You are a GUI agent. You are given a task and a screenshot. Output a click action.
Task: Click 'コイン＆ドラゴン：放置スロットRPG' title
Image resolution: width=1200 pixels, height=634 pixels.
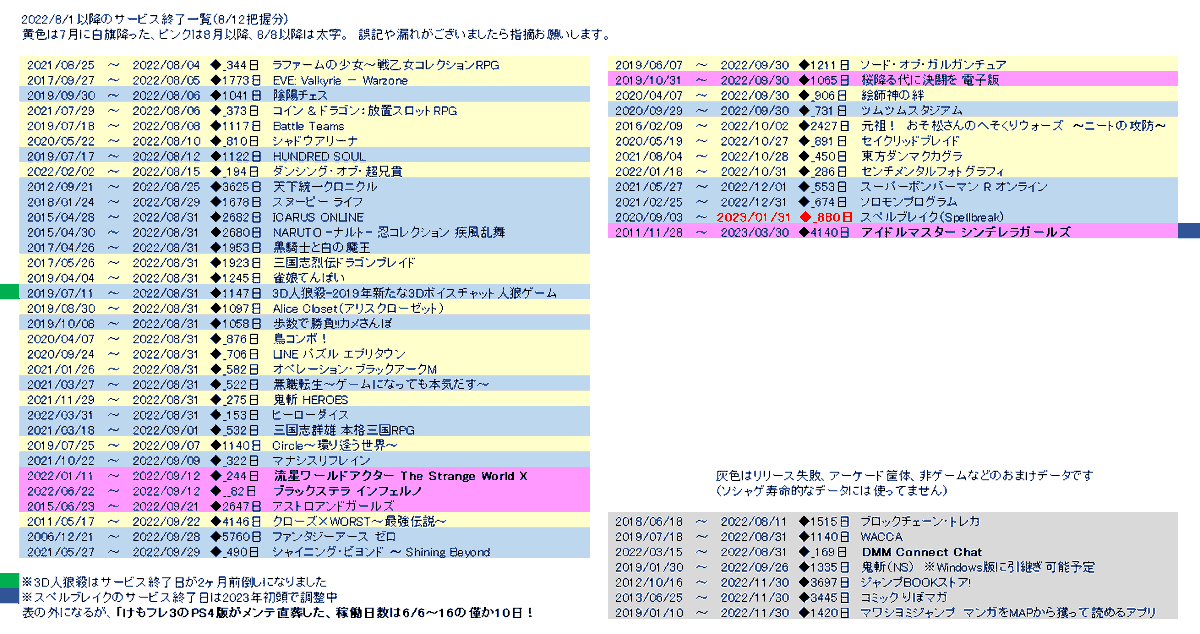pyautogui.click(x=365, y=111)
